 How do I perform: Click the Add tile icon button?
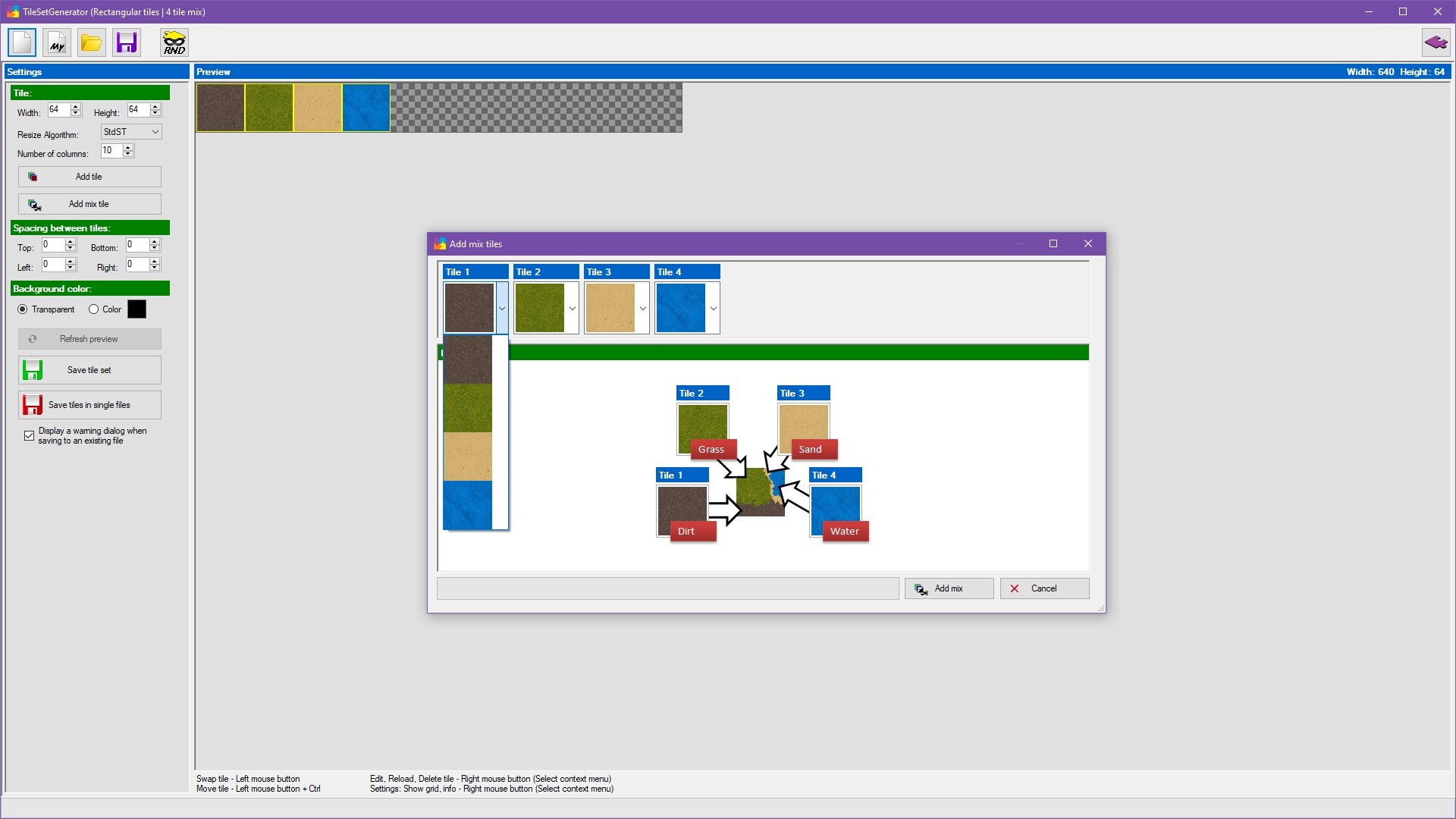pyautogui.click(x=32, y=176)
